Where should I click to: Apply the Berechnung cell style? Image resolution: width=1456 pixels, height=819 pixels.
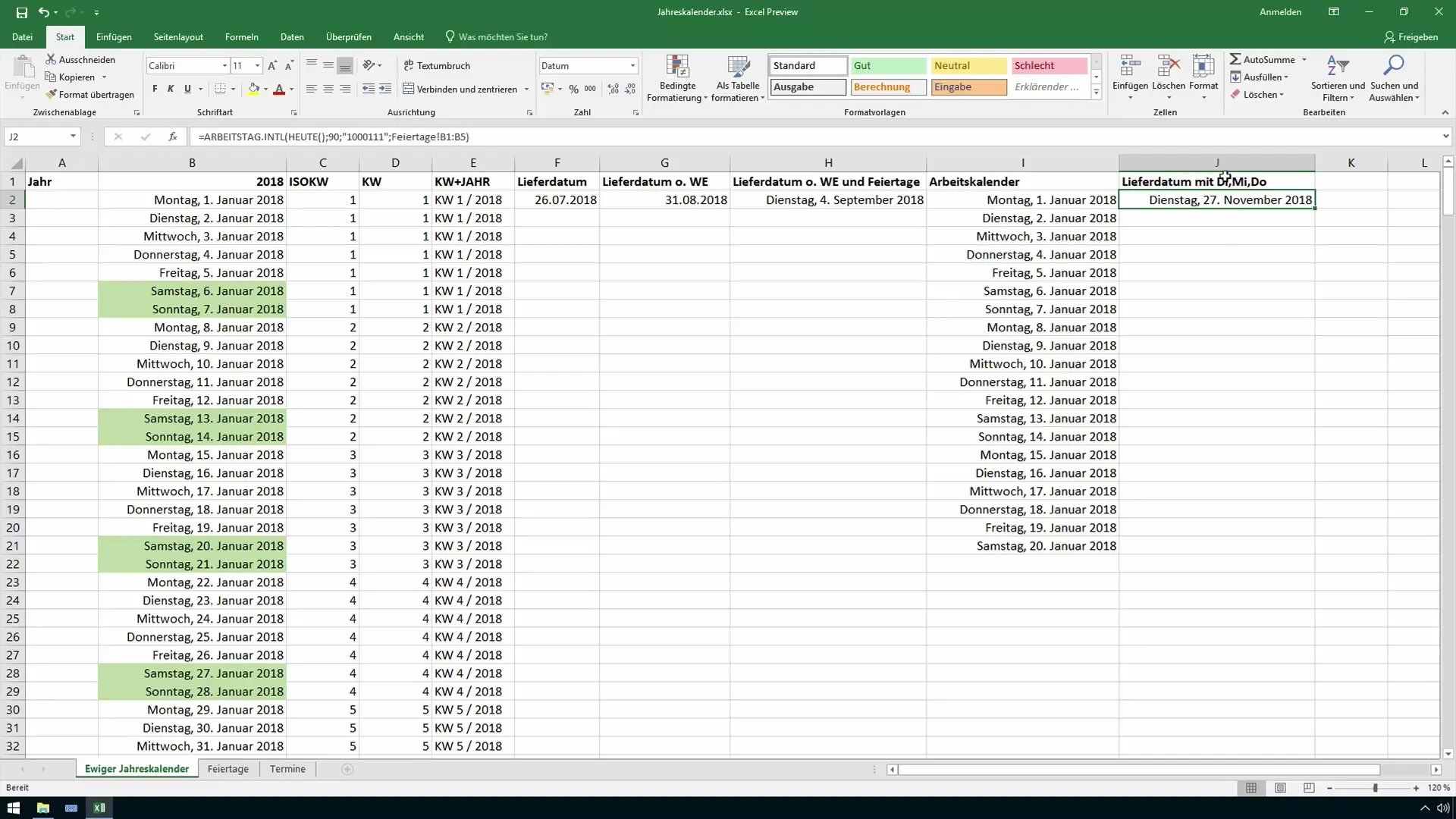pos(888,87)
